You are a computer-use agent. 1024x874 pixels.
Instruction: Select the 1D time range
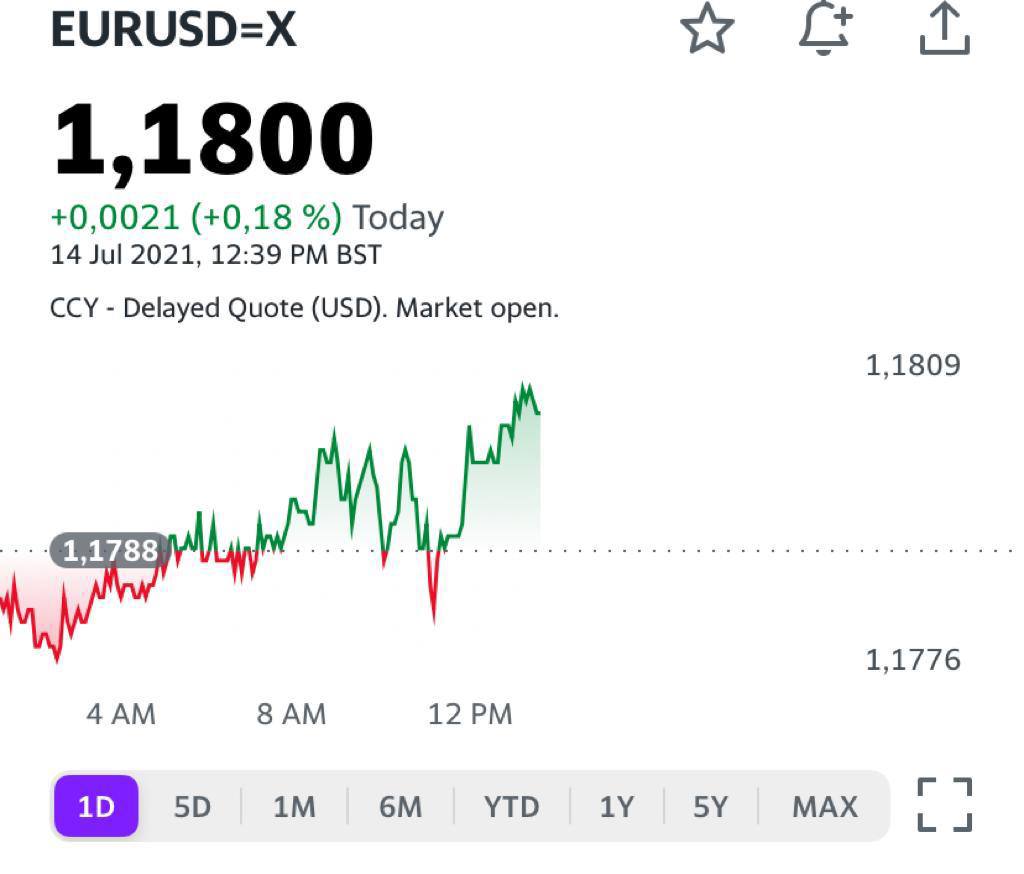pos(96,806)
